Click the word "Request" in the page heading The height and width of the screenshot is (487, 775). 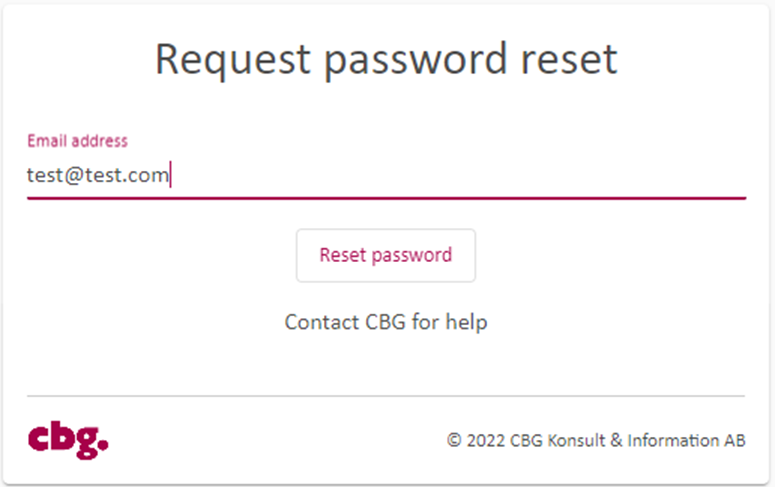click(x=233, y=61)
